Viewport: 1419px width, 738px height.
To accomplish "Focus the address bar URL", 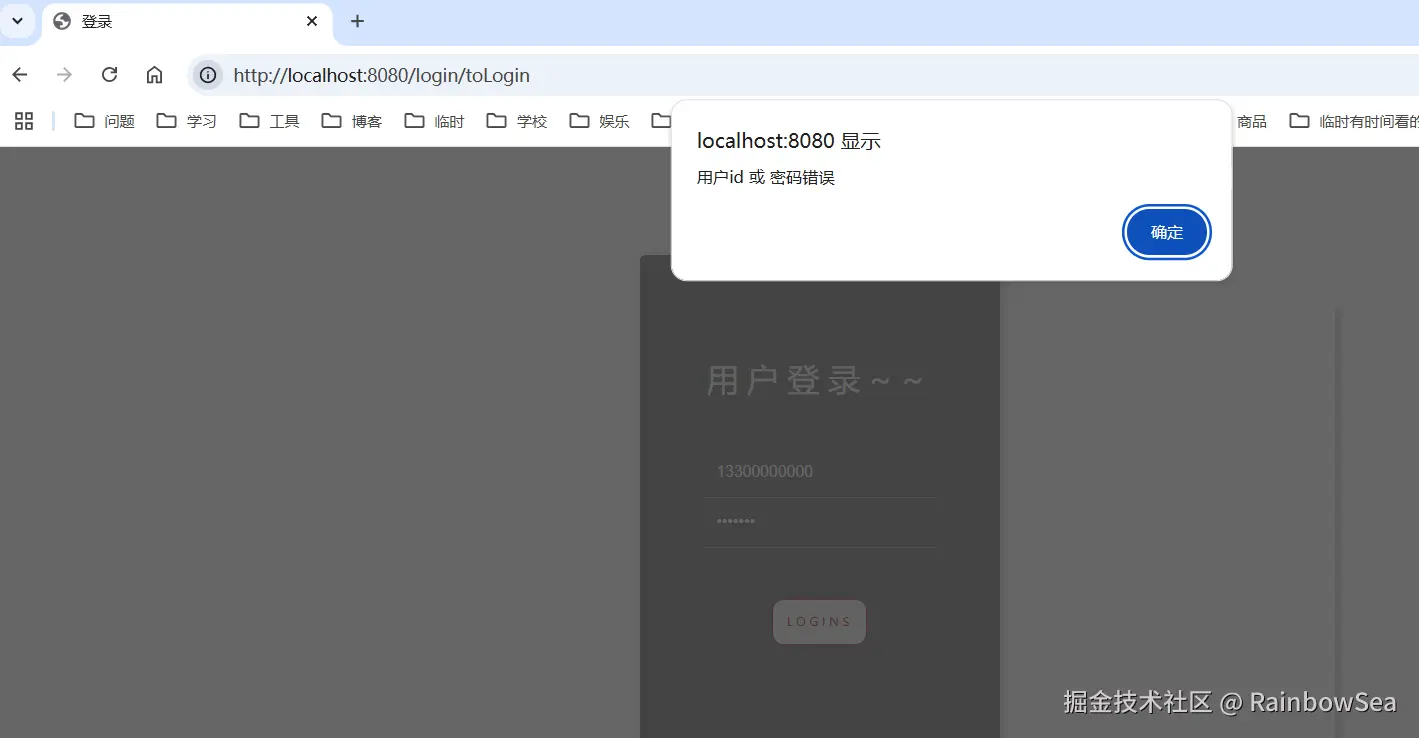I will click(381, 75).
